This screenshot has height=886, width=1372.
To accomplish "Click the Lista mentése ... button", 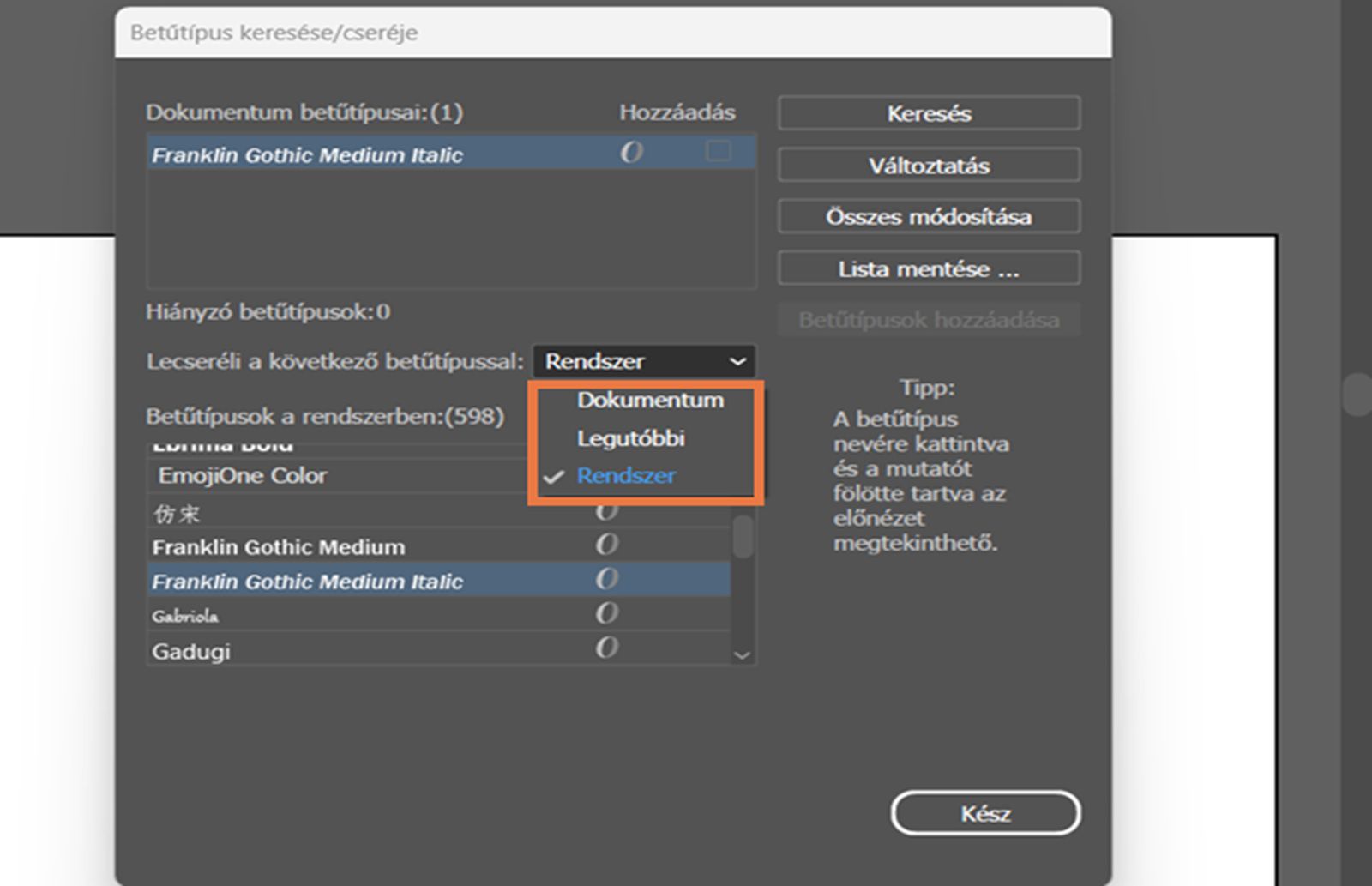I will 929,268.
